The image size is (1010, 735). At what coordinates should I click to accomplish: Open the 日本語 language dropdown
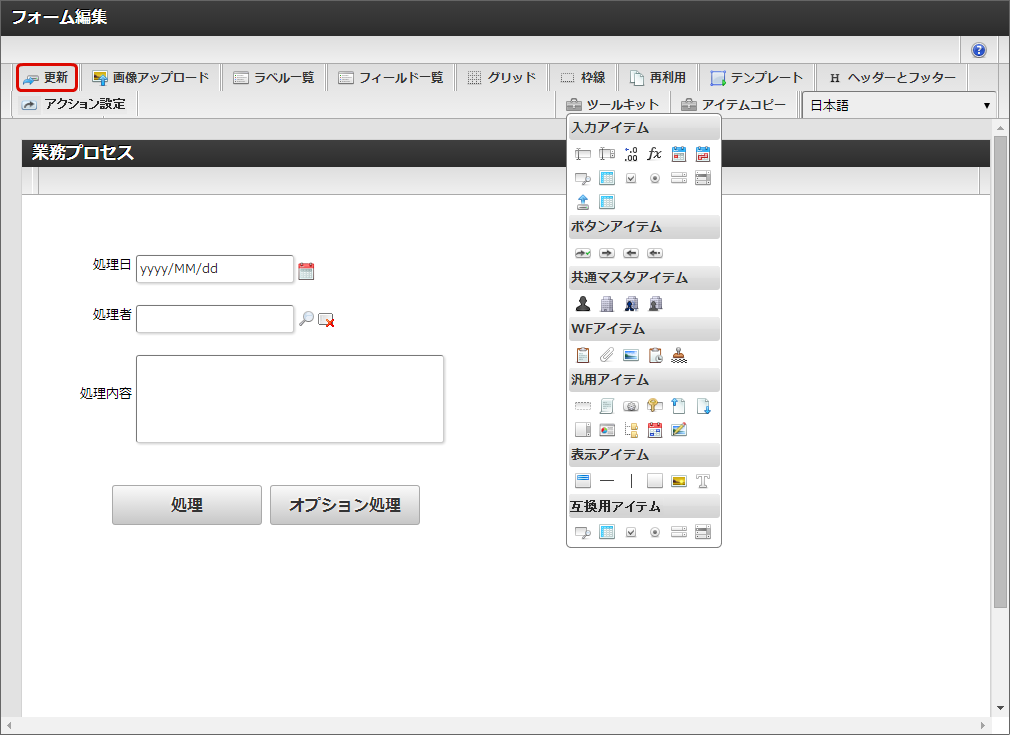point(899,105)
